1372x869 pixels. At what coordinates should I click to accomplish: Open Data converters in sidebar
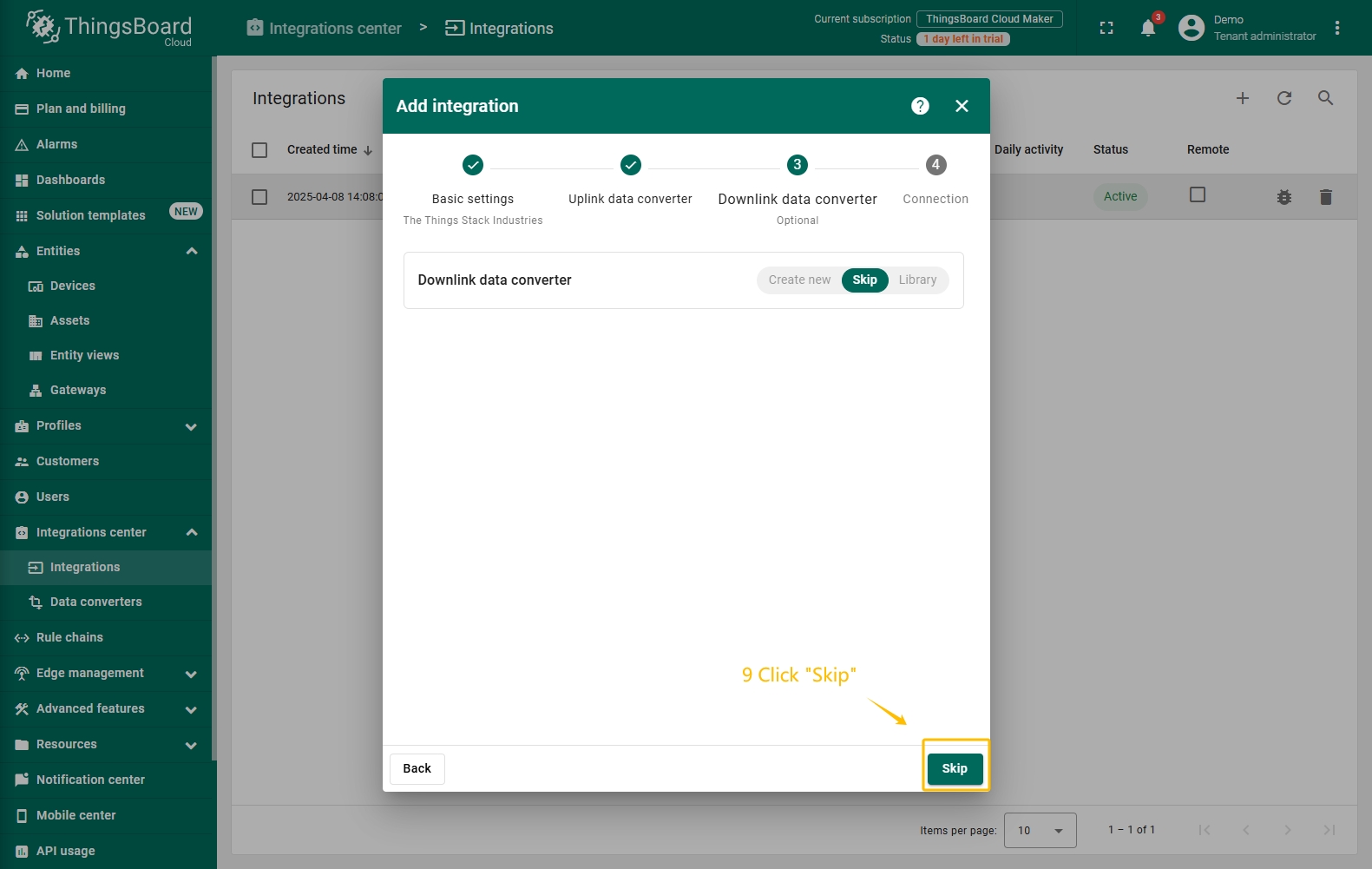click(95, 602)
